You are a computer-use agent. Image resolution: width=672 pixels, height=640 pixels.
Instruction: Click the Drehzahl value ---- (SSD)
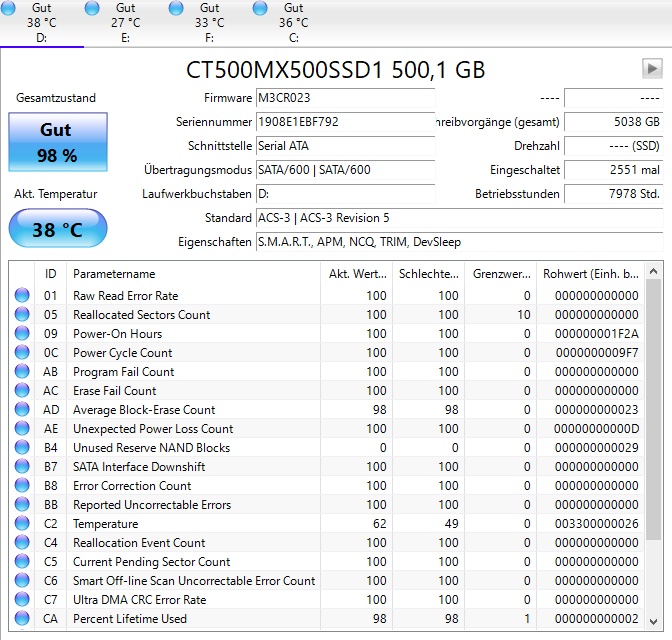pyautogui.click(x=614, y=146)
